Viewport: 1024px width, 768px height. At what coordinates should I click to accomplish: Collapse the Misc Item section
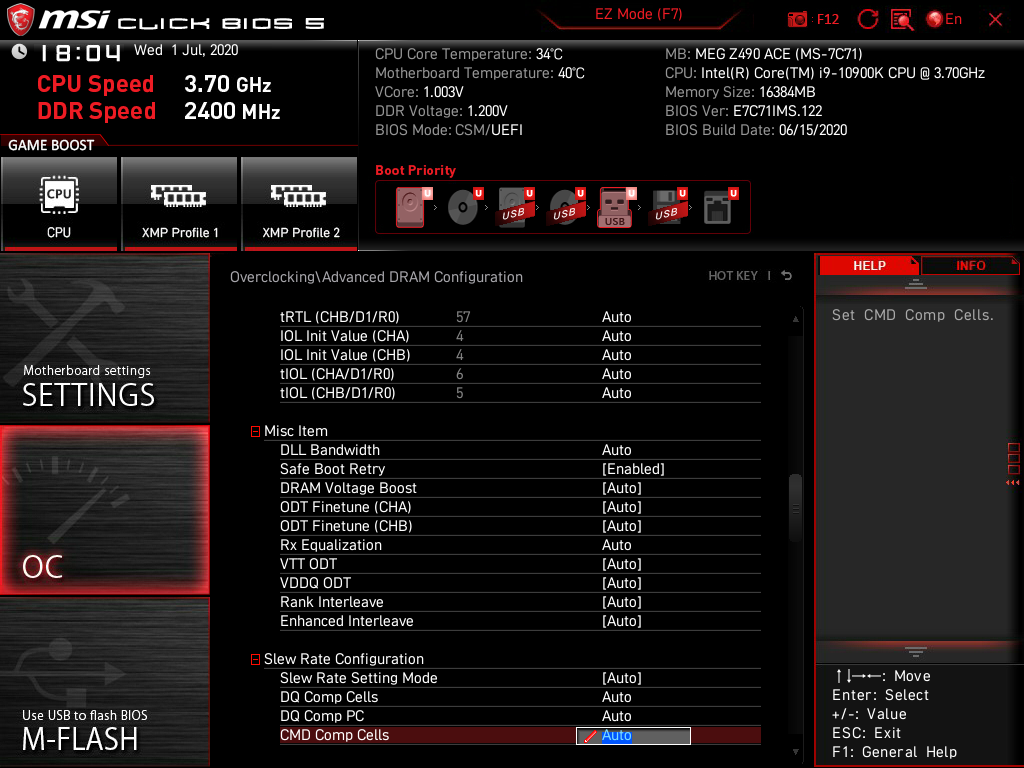tap(255, 430)
